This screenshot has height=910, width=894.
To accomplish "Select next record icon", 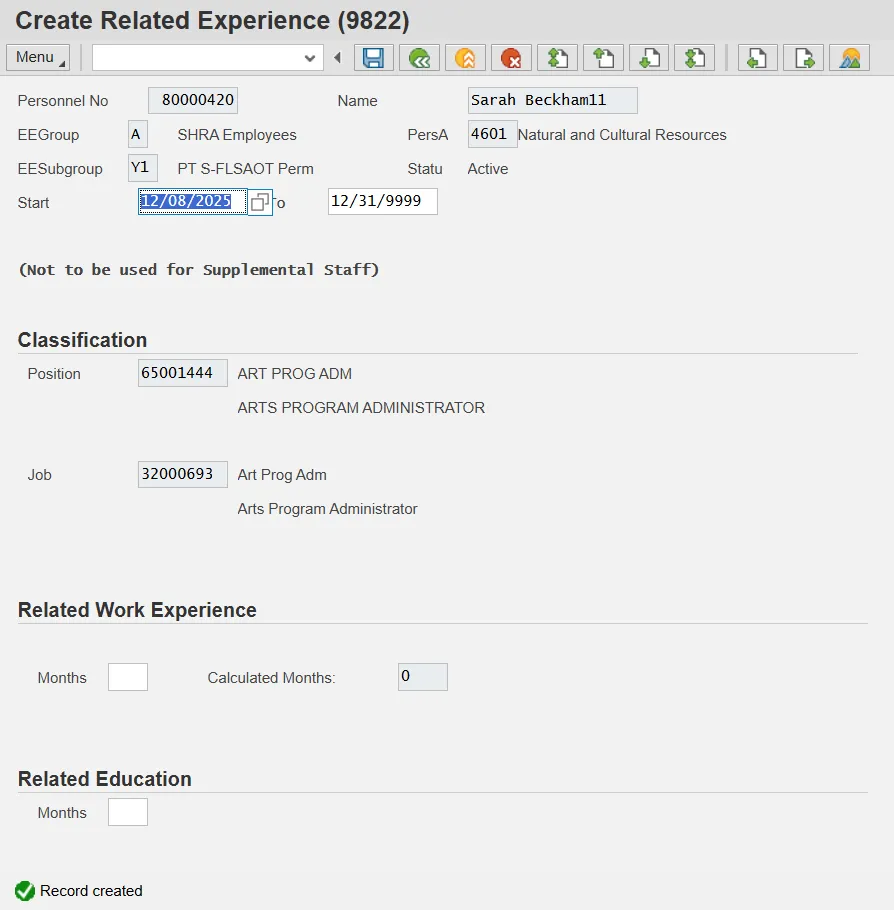I will [x=803, y=58].
